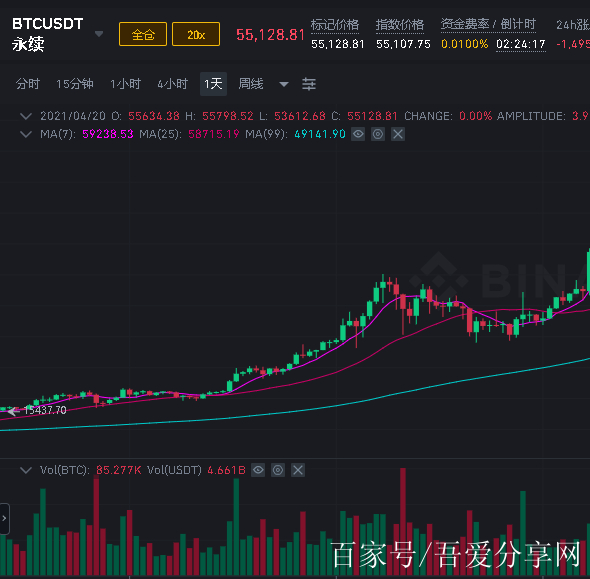Click the MA(25) value 58715.19

coord(214,134)
